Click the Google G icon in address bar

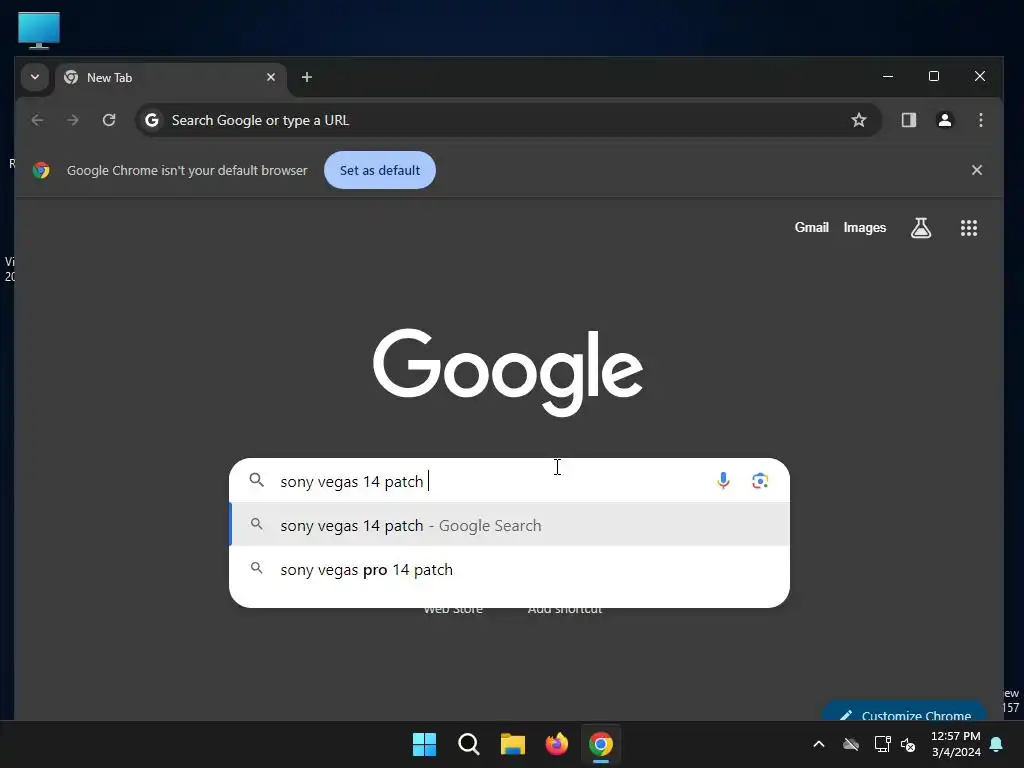coord(152,120)
